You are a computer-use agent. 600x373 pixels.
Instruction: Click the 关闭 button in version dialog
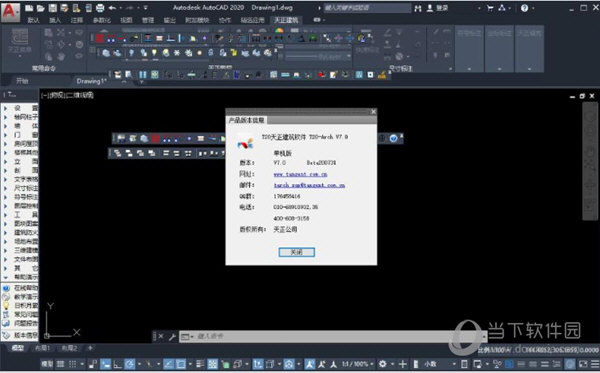tap(297, 252)
